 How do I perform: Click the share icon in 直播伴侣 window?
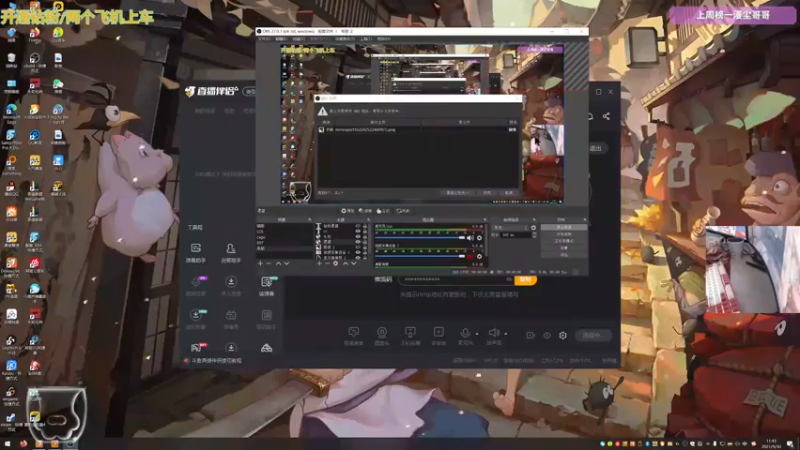606,116
